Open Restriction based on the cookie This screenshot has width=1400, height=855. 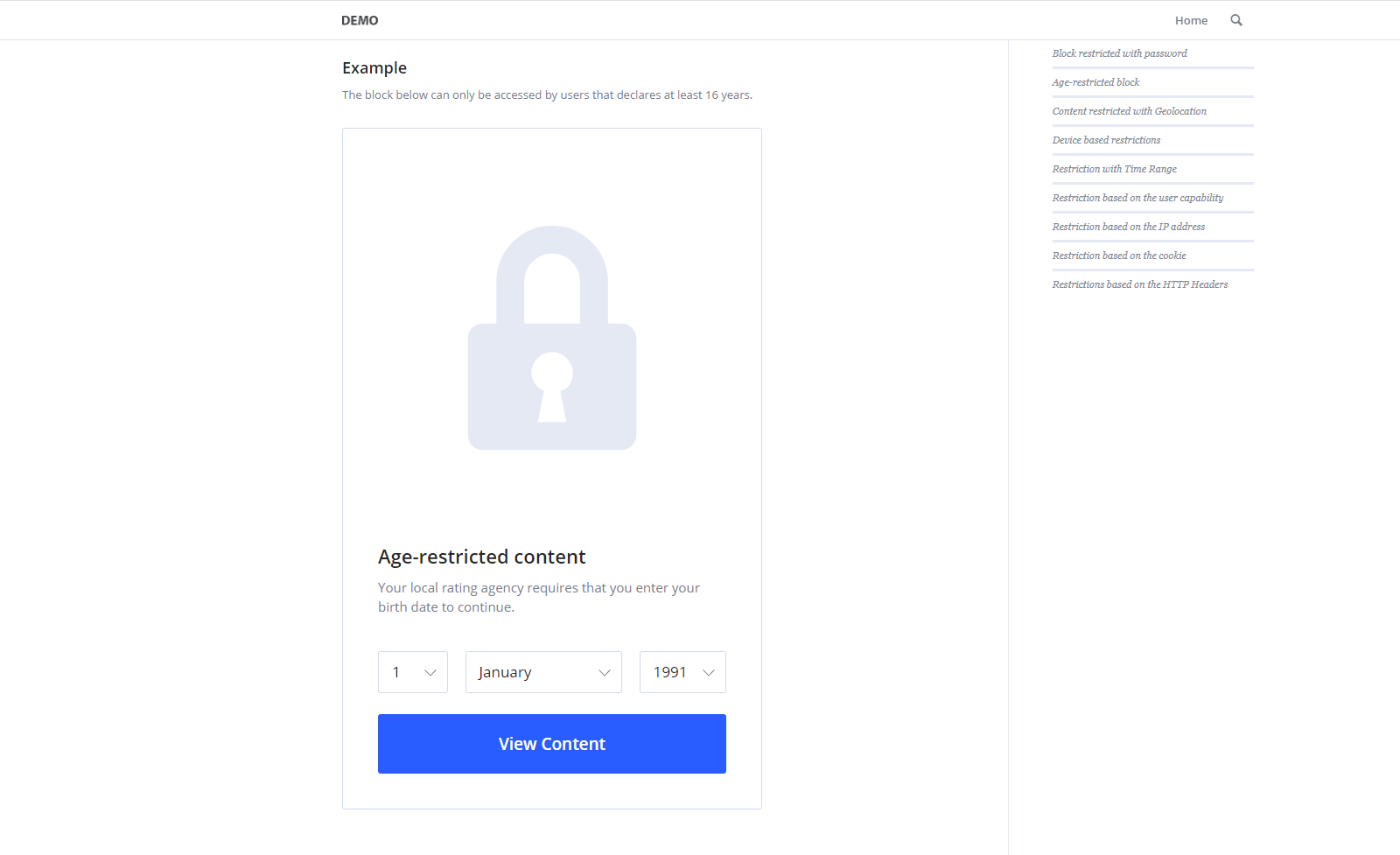click(x=1119, y=256)
